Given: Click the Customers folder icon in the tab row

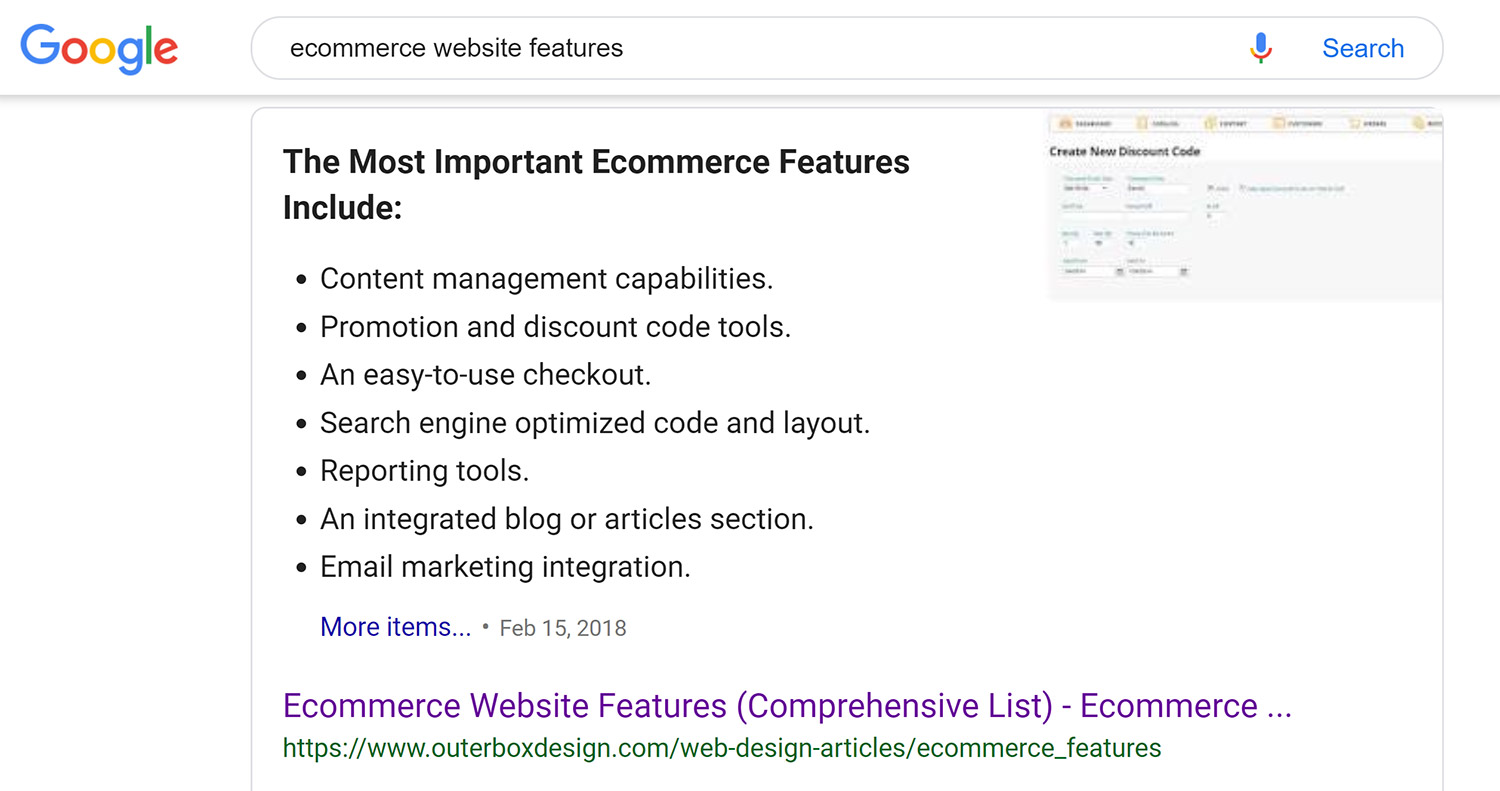Looking at the screenshot, I should [x=1278, y=124].
